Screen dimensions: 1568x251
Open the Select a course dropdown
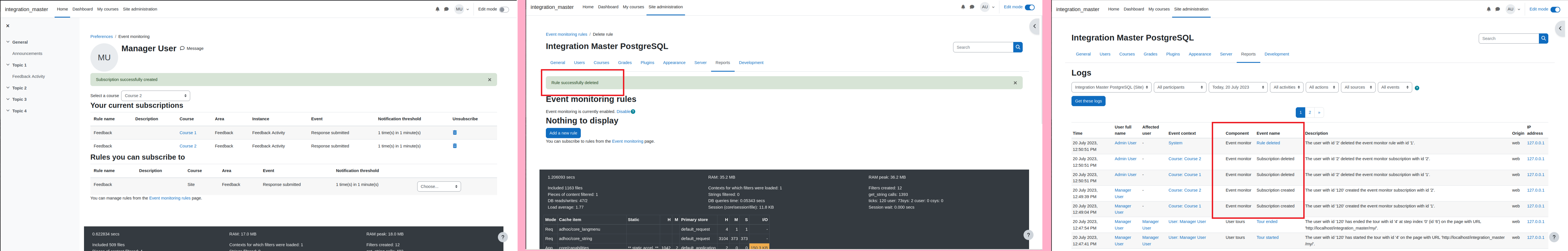click(x=156, y=96)
